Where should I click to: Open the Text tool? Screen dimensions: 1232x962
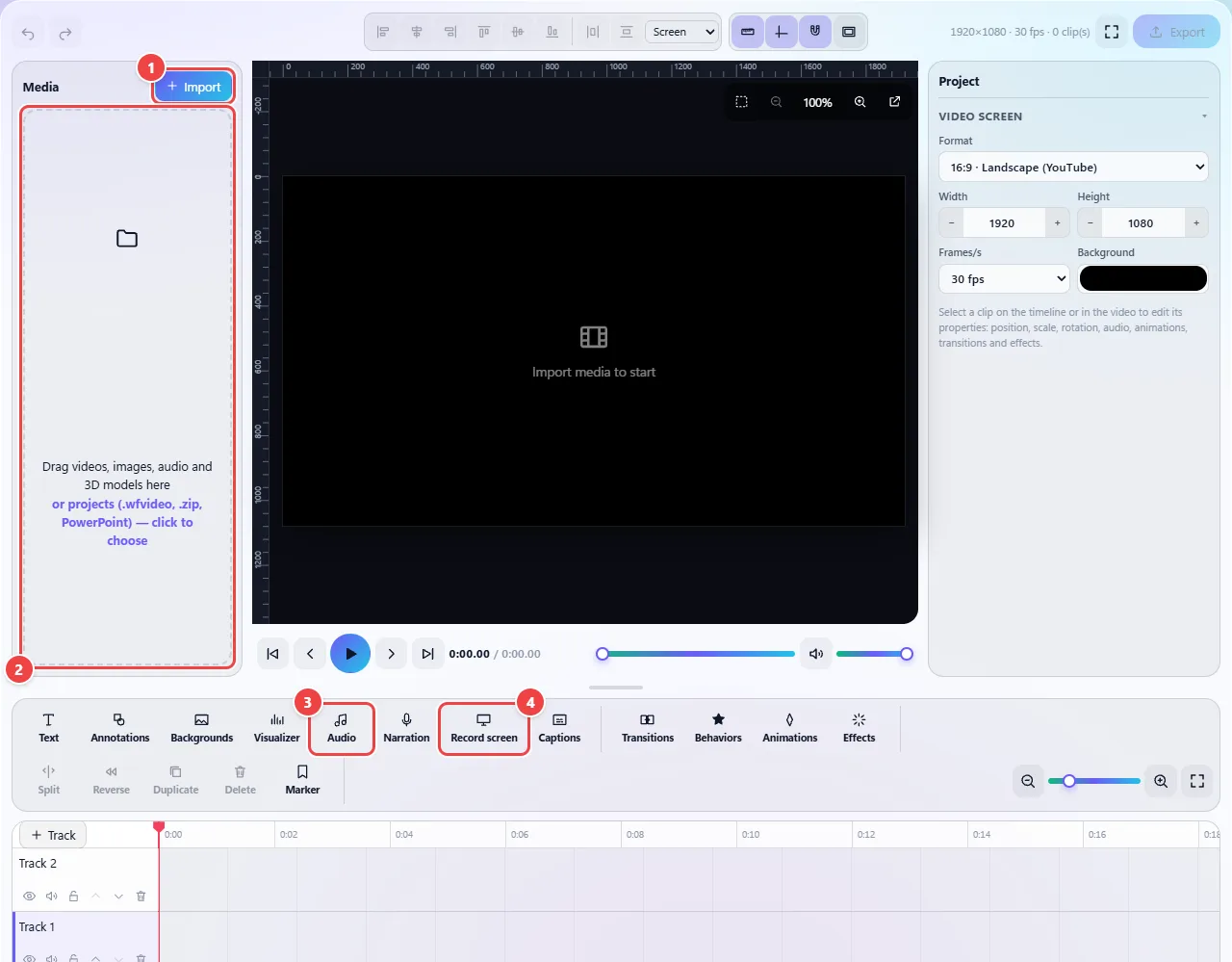[48, 728]
